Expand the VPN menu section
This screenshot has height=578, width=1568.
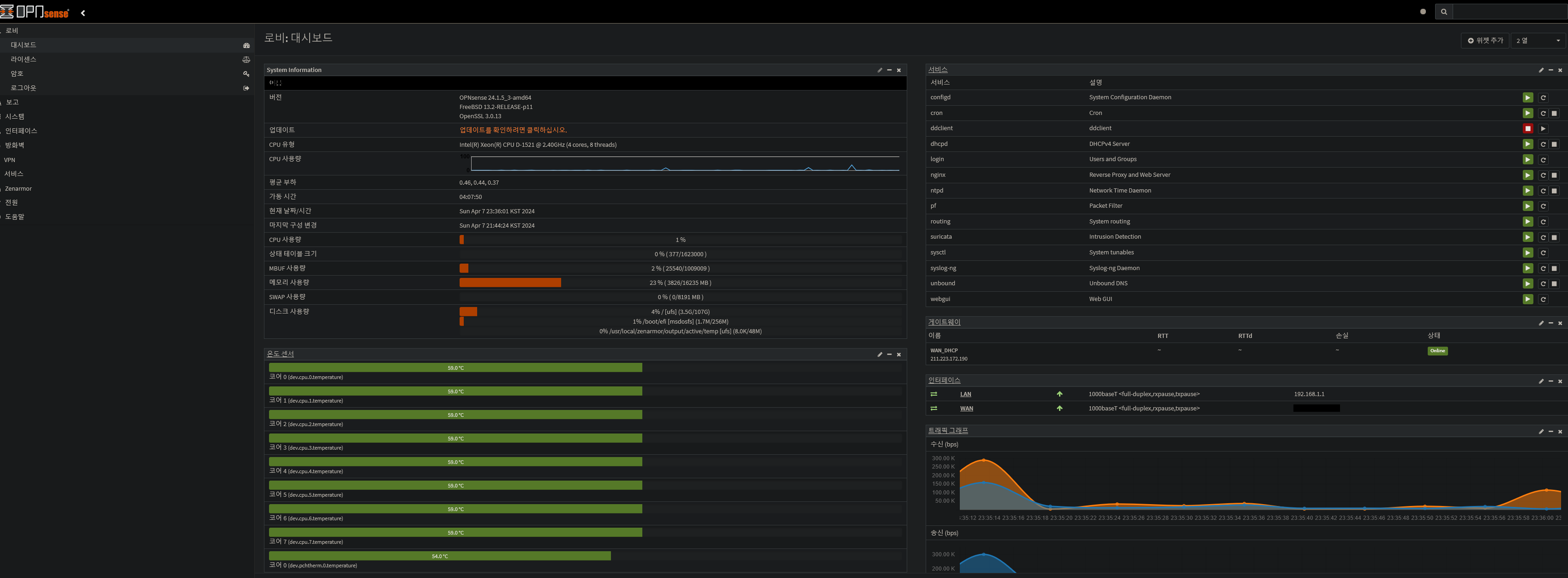(x=126, y=160)
